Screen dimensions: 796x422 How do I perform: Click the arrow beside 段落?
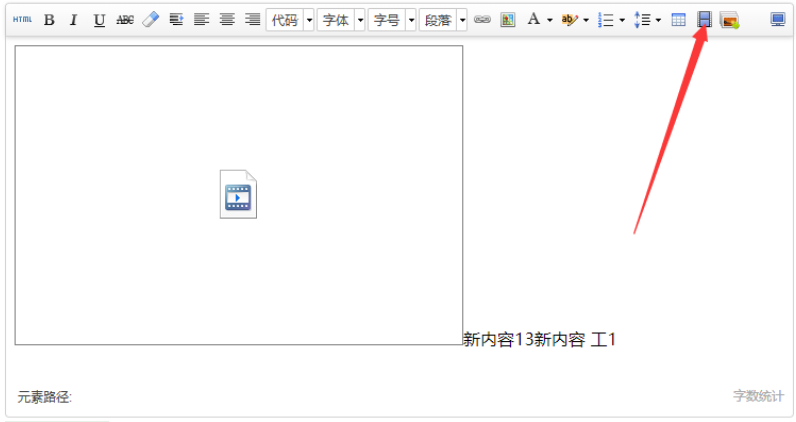click(462, 20)
